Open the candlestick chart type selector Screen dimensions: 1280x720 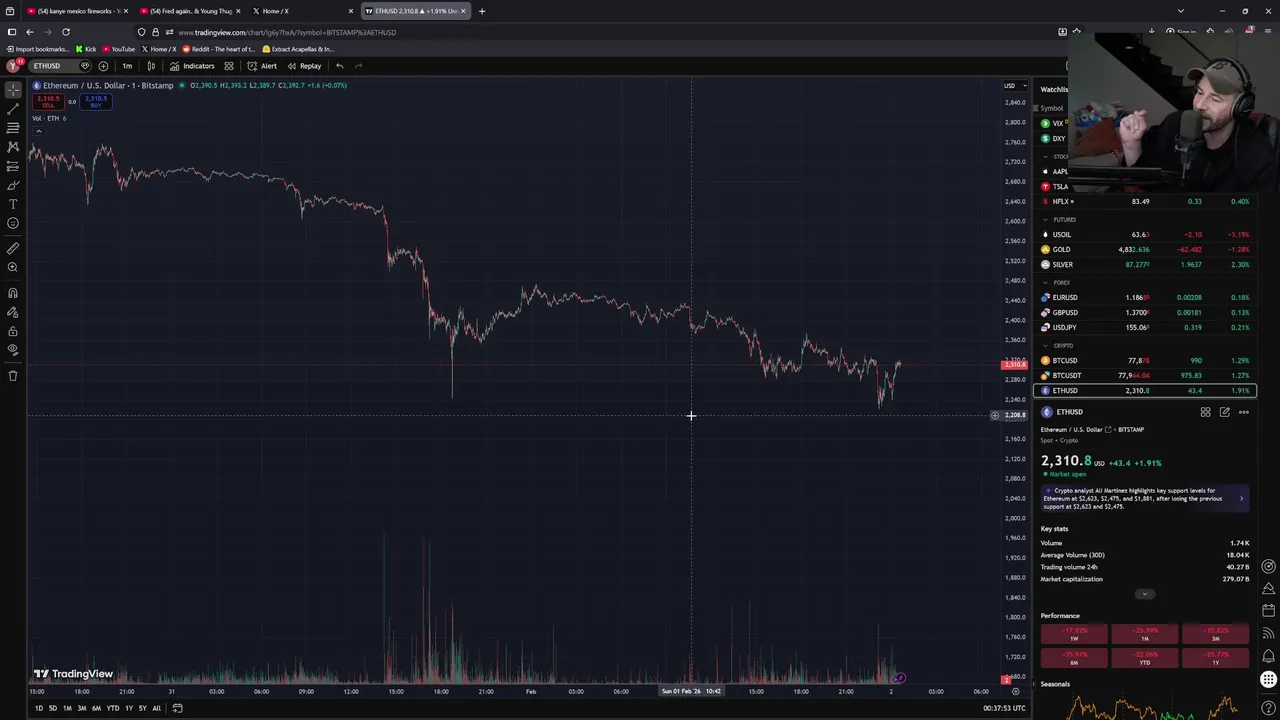point(151,66)
